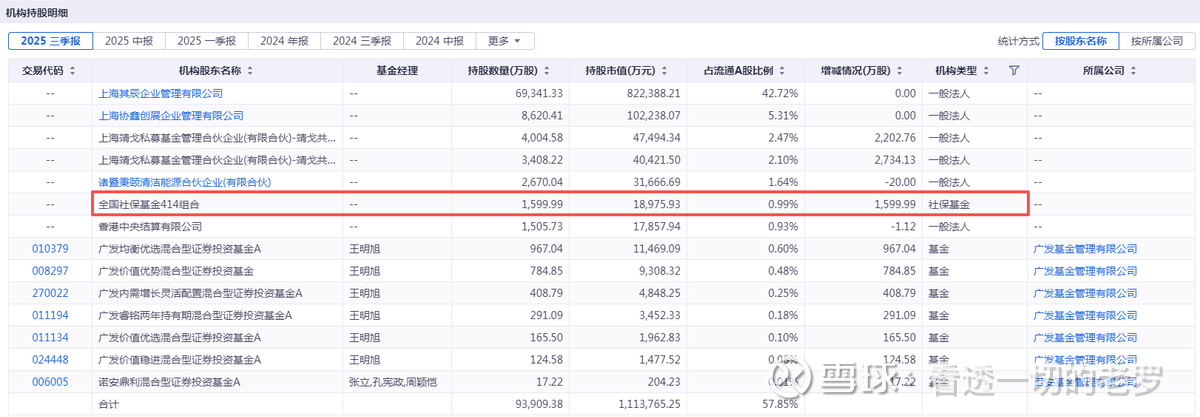Switch to the 2025 中报 tab
1200x417 pixels.
(129, 41)
